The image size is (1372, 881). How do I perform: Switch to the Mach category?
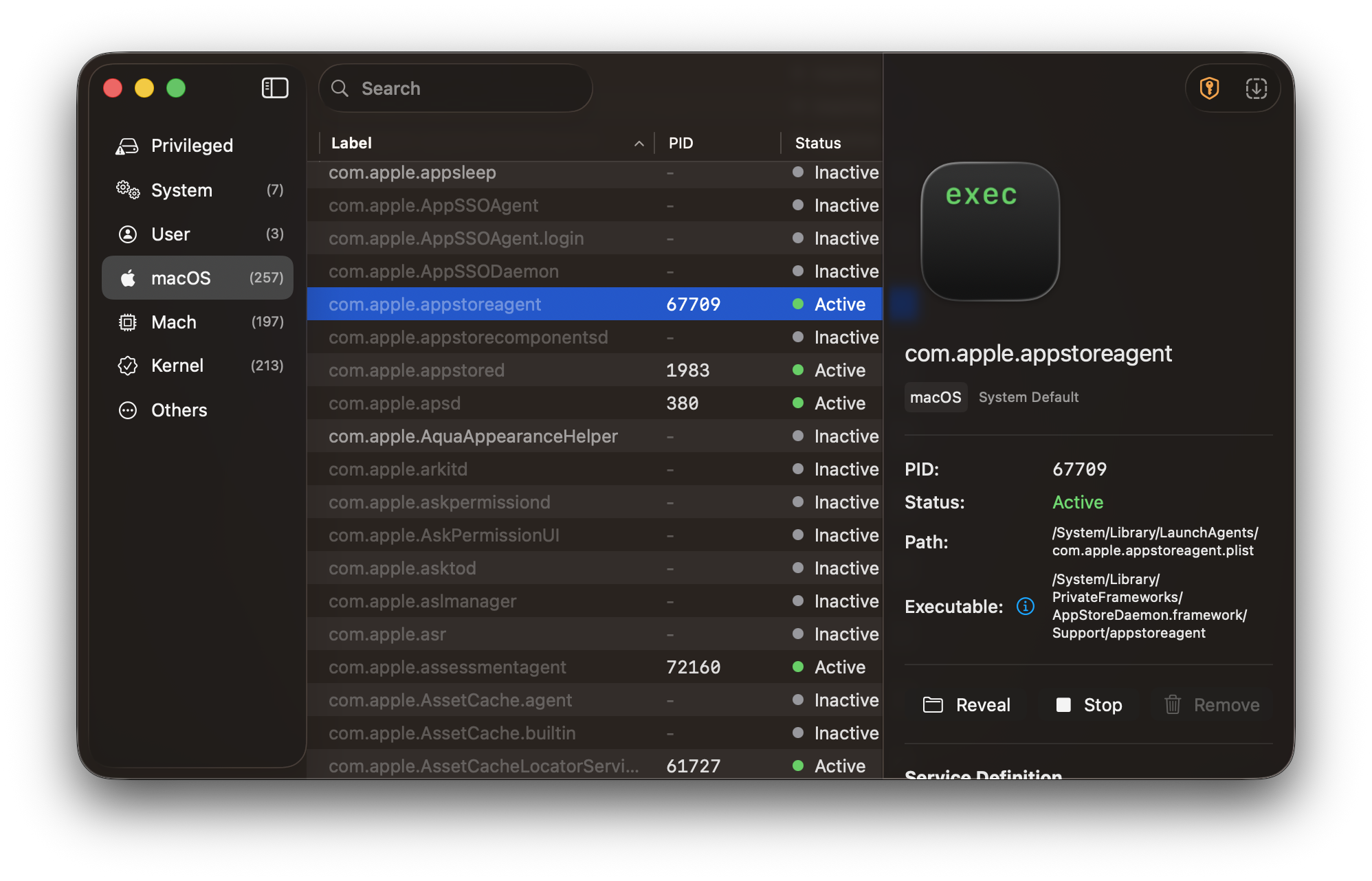[x=173, y=322]
